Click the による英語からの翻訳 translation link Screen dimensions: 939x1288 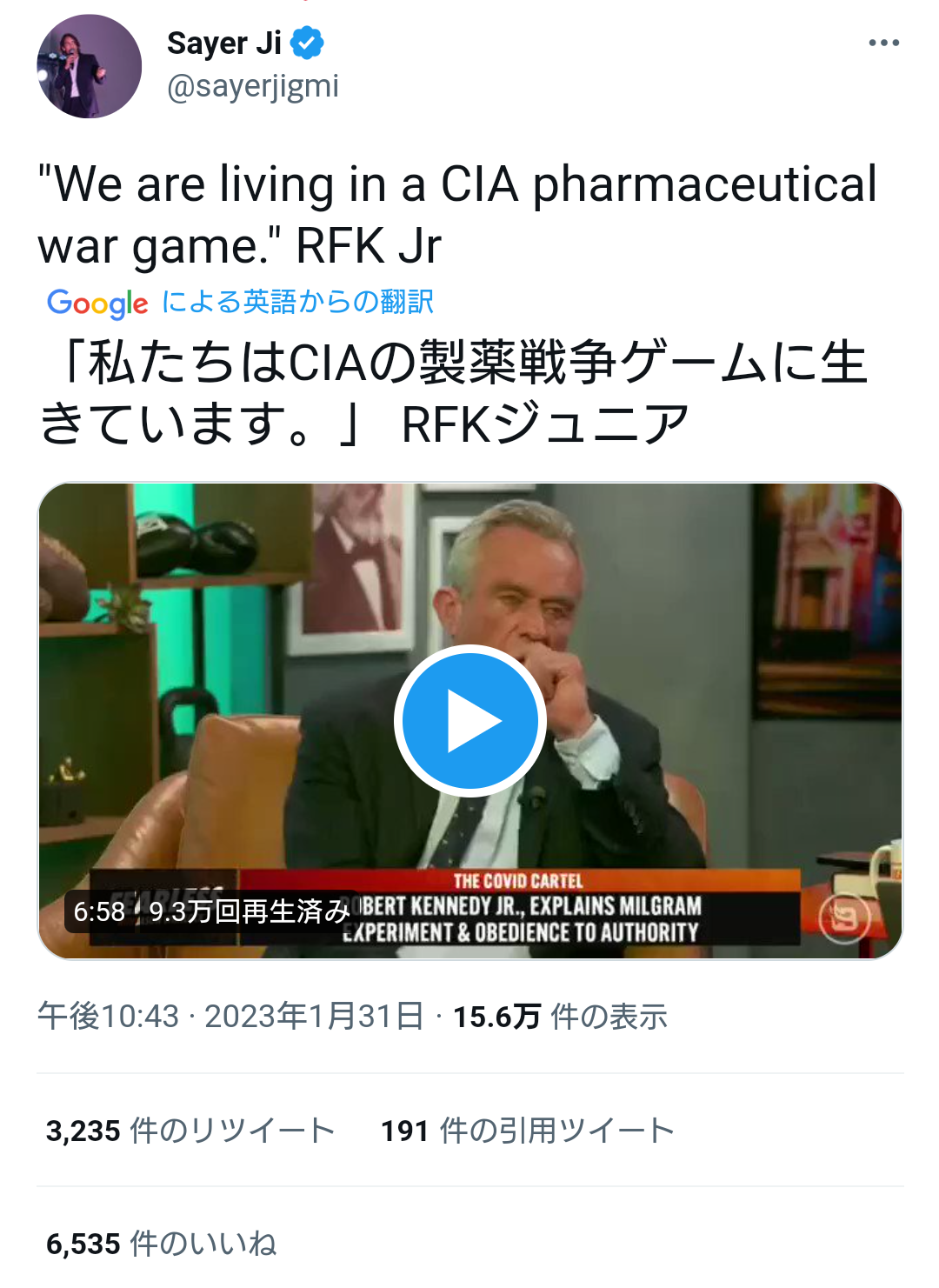297,302
